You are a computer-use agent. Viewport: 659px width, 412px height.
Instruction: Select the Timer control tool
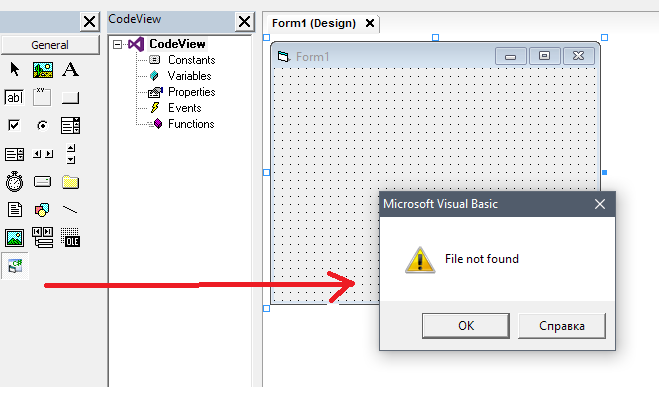coord(14,182)
